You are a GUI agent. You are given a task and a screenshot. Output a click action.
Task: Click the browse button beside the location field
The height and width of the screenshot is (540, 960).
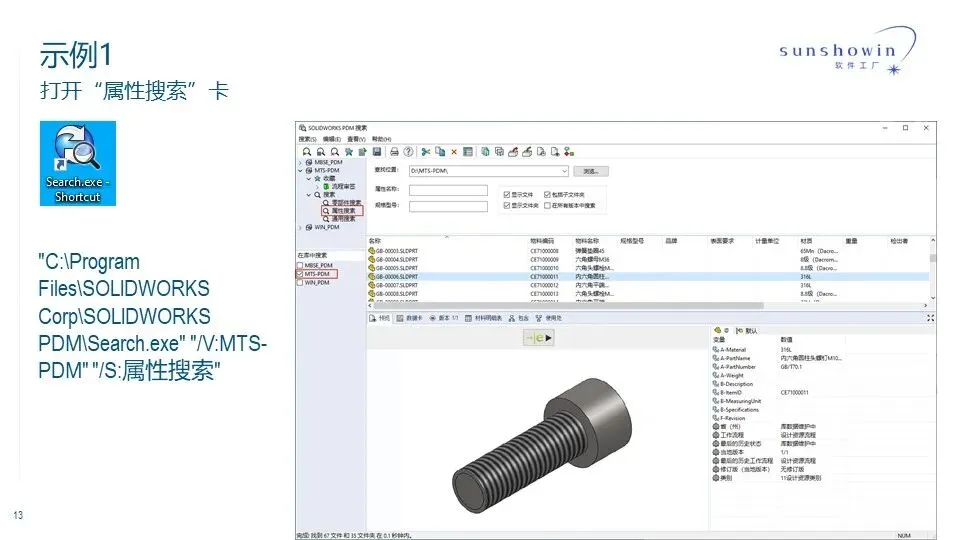coord(591,171)
